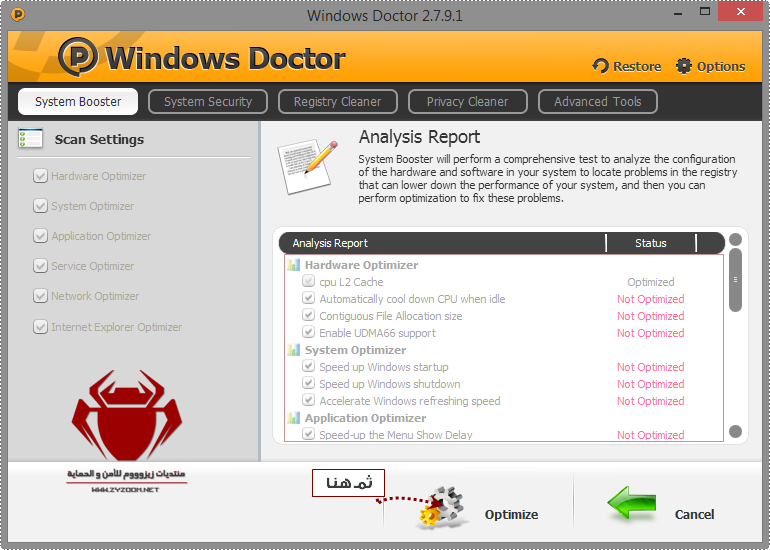Uncheck Automatically cool down CPU when idle
Screen dimensions: 770x550
[308, 298]
